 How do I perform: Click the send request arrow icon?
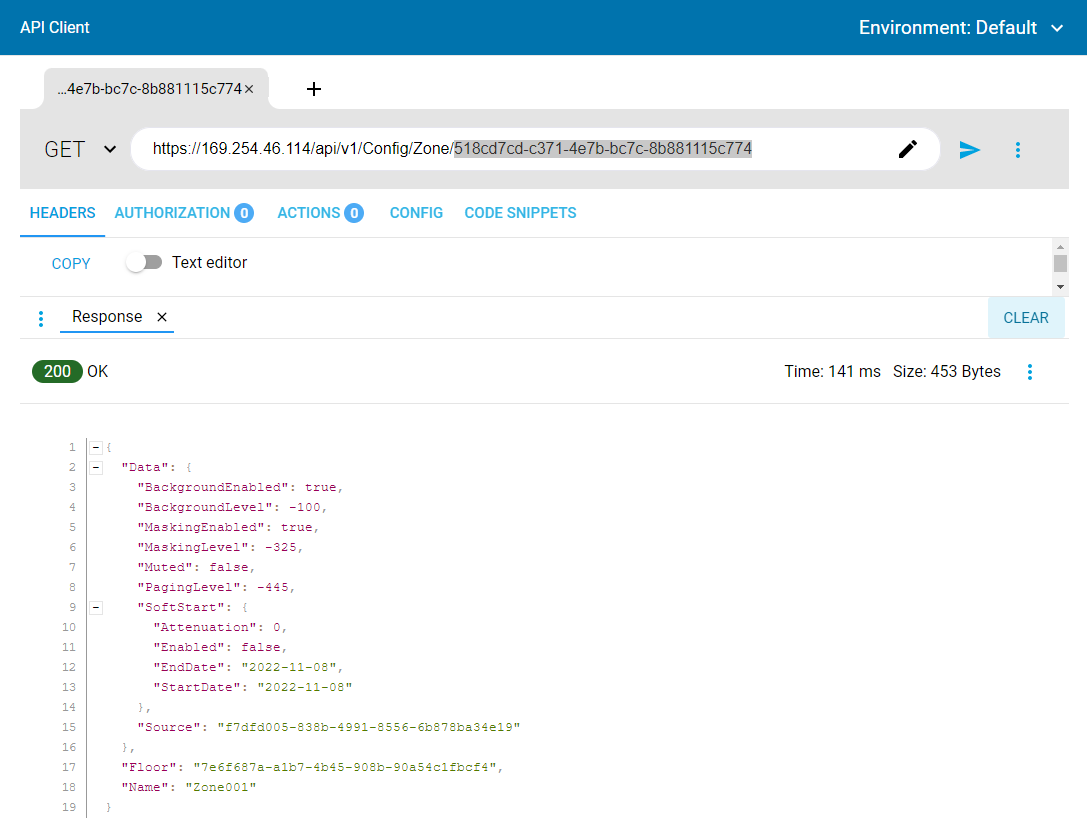tap(969, 150)
